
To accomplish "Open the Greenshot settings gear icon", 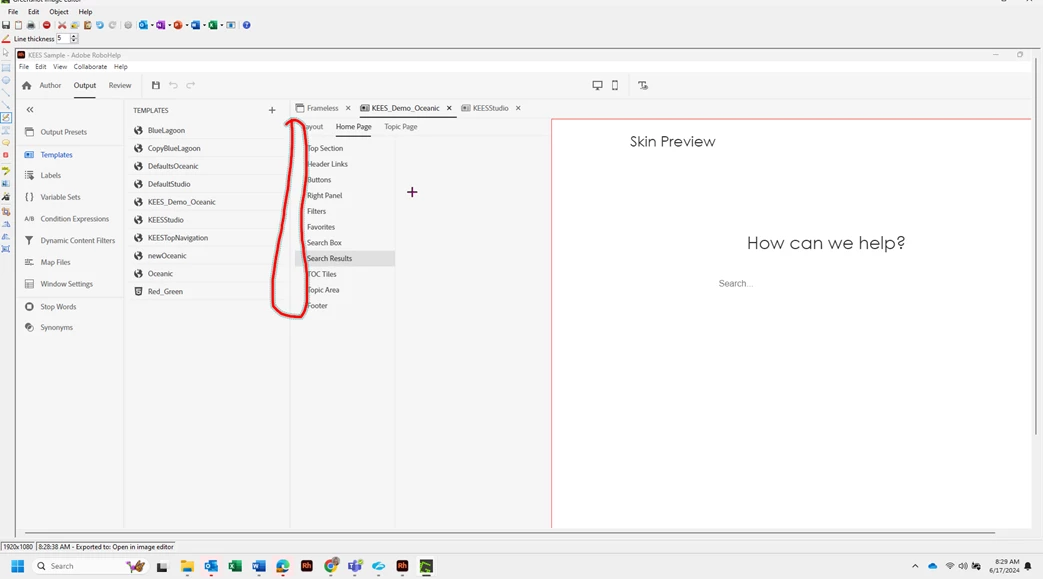I will click(x=128, y=25).
